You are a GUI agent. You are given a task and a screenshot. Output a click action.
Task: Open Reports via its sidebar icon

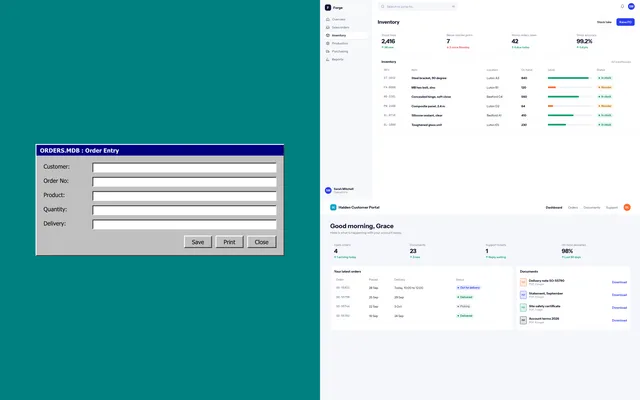point(328,59)
